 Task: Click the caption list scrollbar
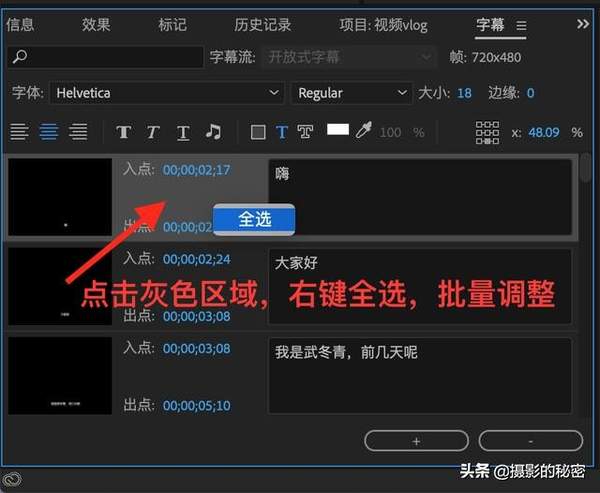(585, 168)
